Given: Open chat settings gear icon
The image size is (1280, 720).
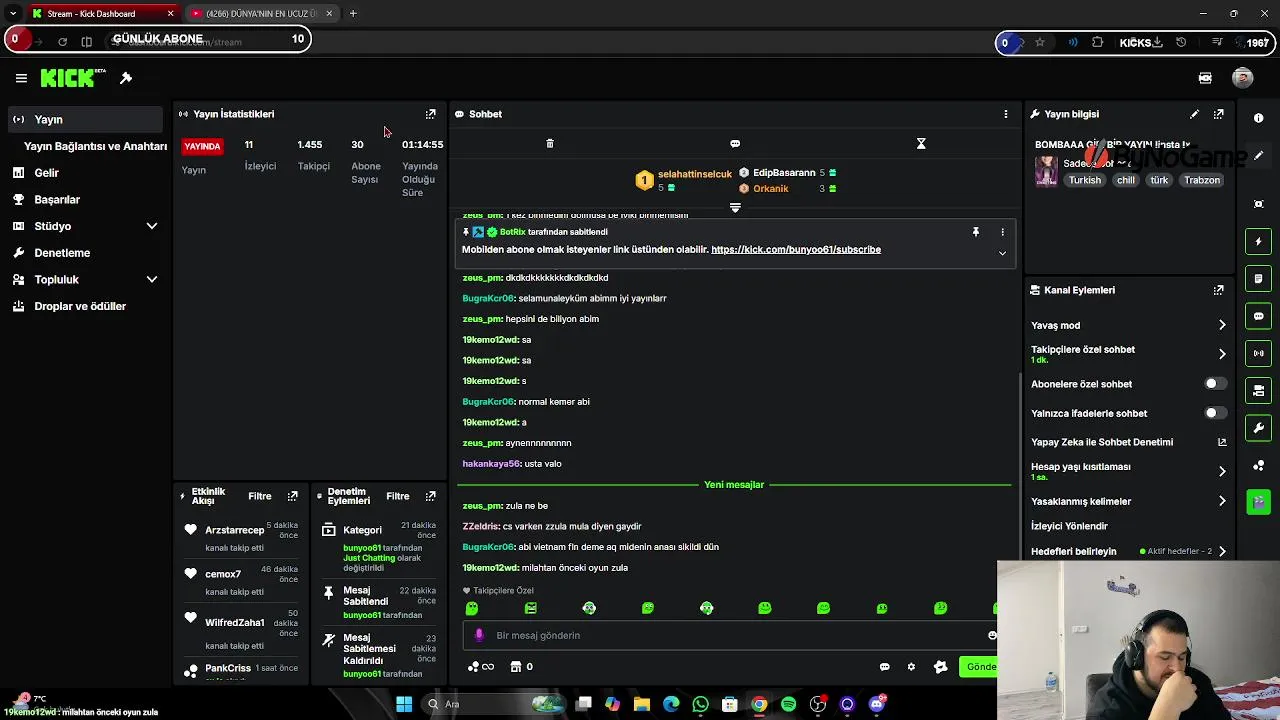Looking at the screenshot, I should coord(911,667).
